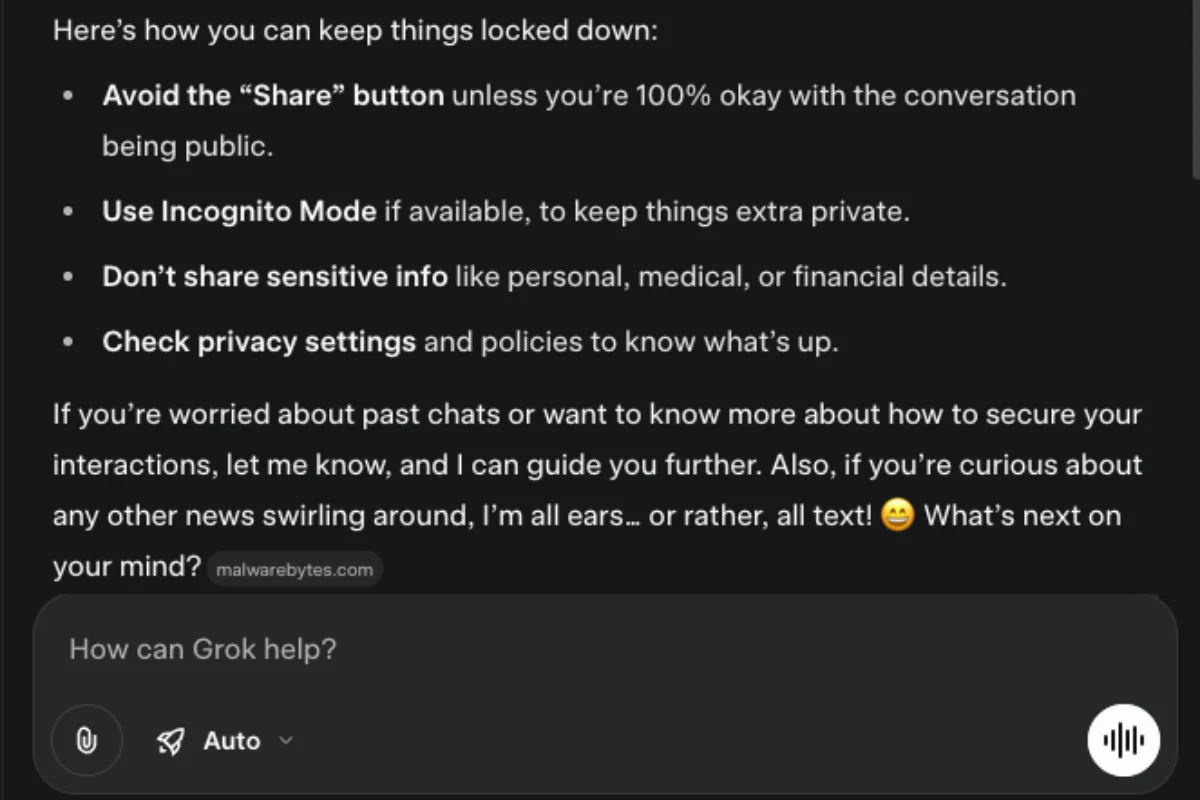The height and width of the screenshot is (800, 1200).
Task: Click the bullet dot before "Use Incognito Mode"
Action: 68,212
